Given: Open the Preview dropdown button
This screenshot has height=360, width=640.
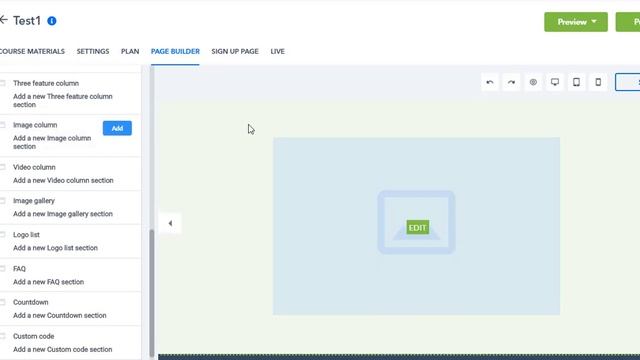Looking at the screenshot, I should (576, 22).
